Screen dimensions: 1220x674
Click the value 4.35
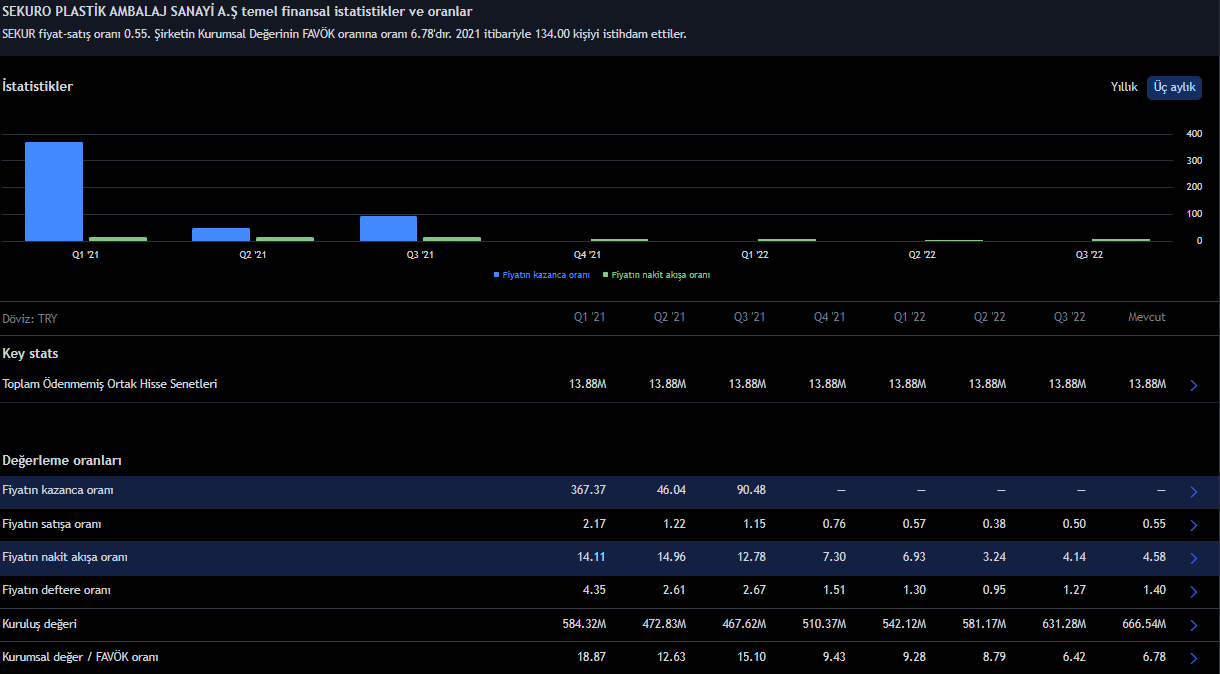point(593,590)
